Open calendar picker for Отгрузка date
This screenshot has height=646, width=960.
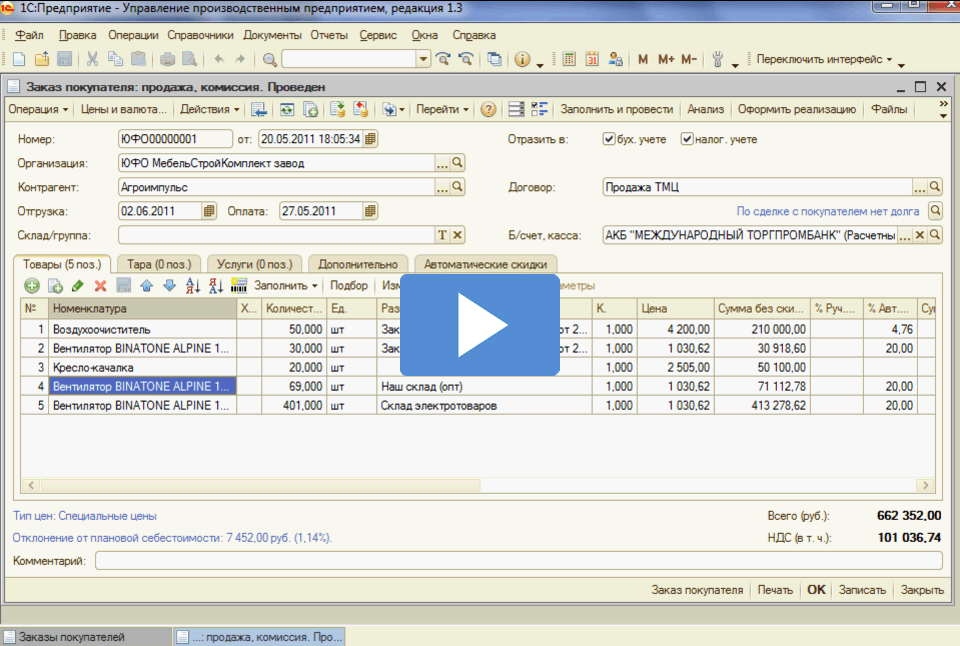point(209,211)
